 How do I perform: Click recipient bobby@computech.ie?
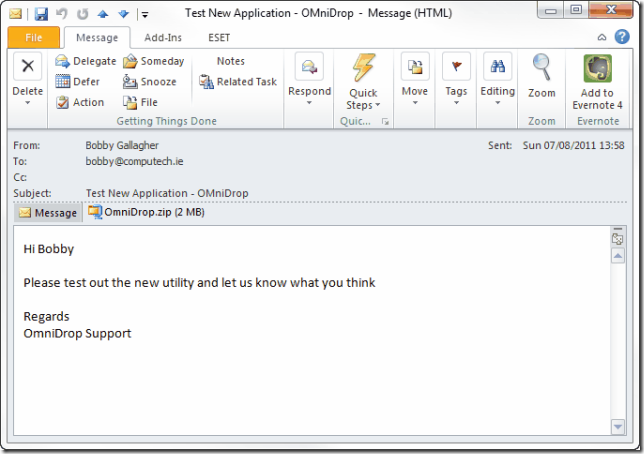click(x=134, y=161)
